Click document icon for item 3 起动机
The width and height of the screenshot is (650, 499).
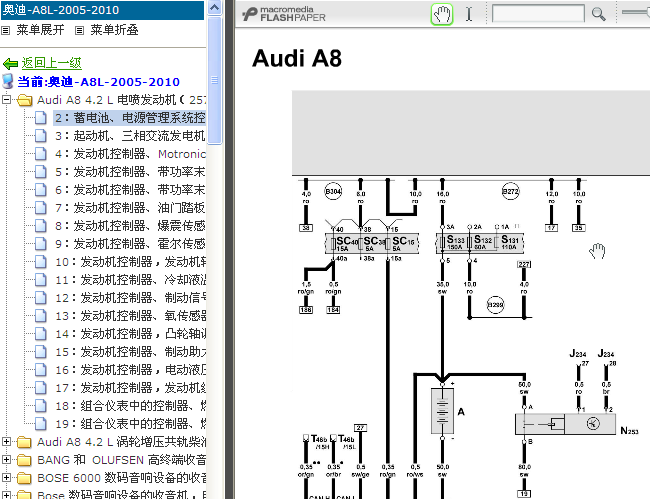point(41,136)
